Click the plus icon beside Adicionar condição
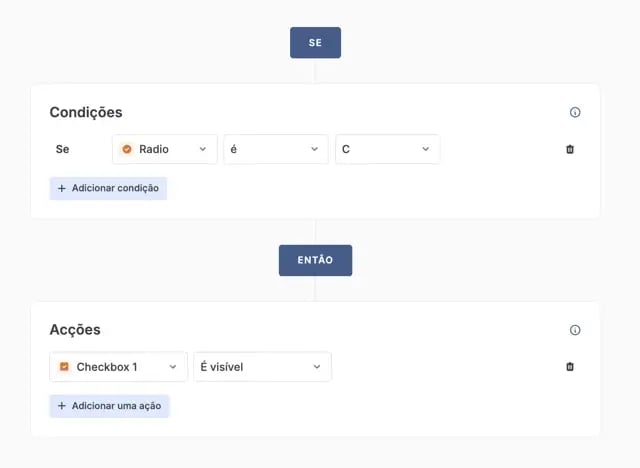The image size is (640, 468). tap(62, 188)
